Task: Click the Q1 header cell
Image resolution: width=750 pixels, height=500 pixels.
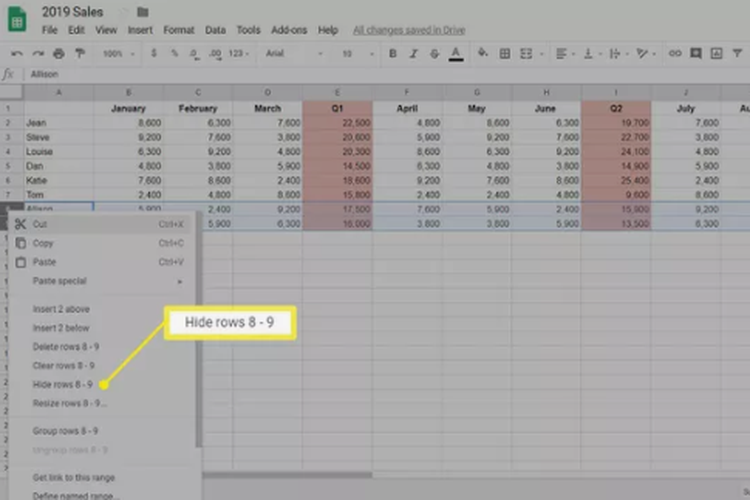Action: pyautogui.click(x=337, y=109)
